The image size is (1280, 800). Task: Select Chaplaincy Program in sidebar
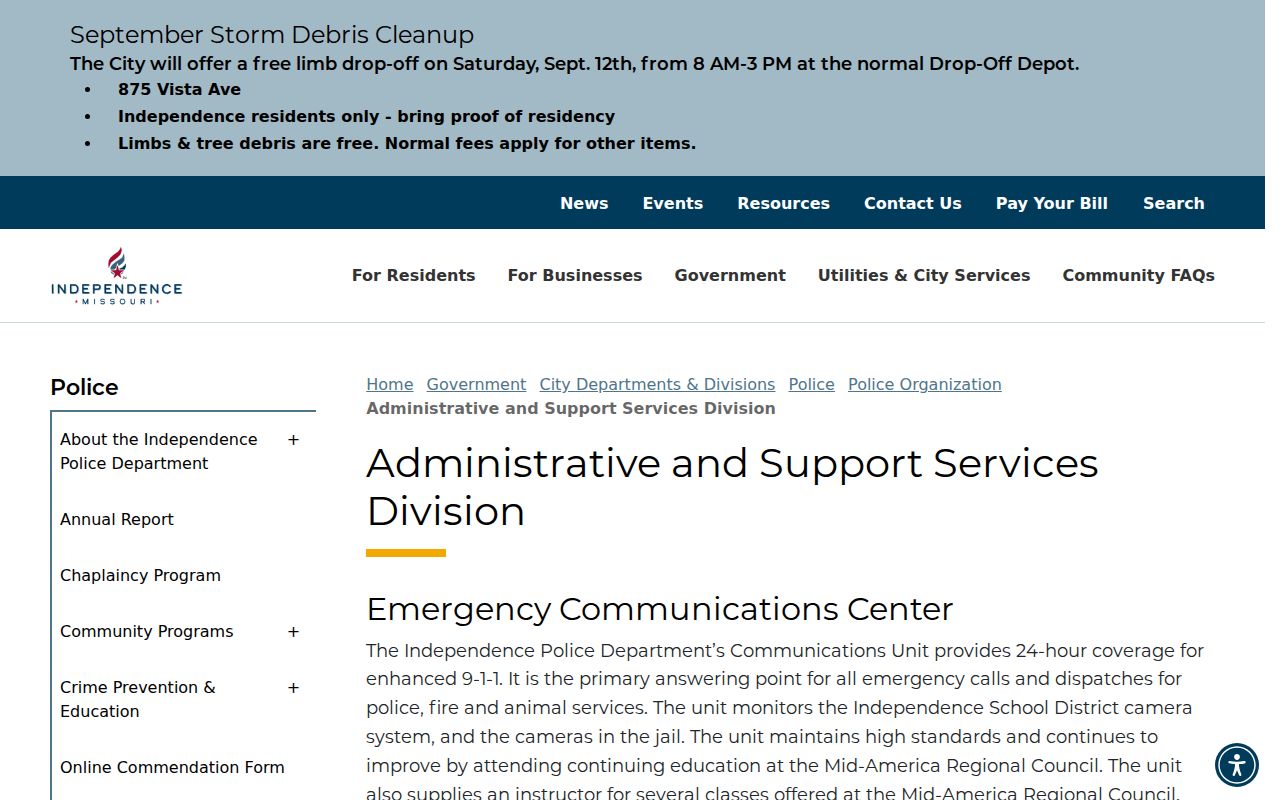[140, 576]
